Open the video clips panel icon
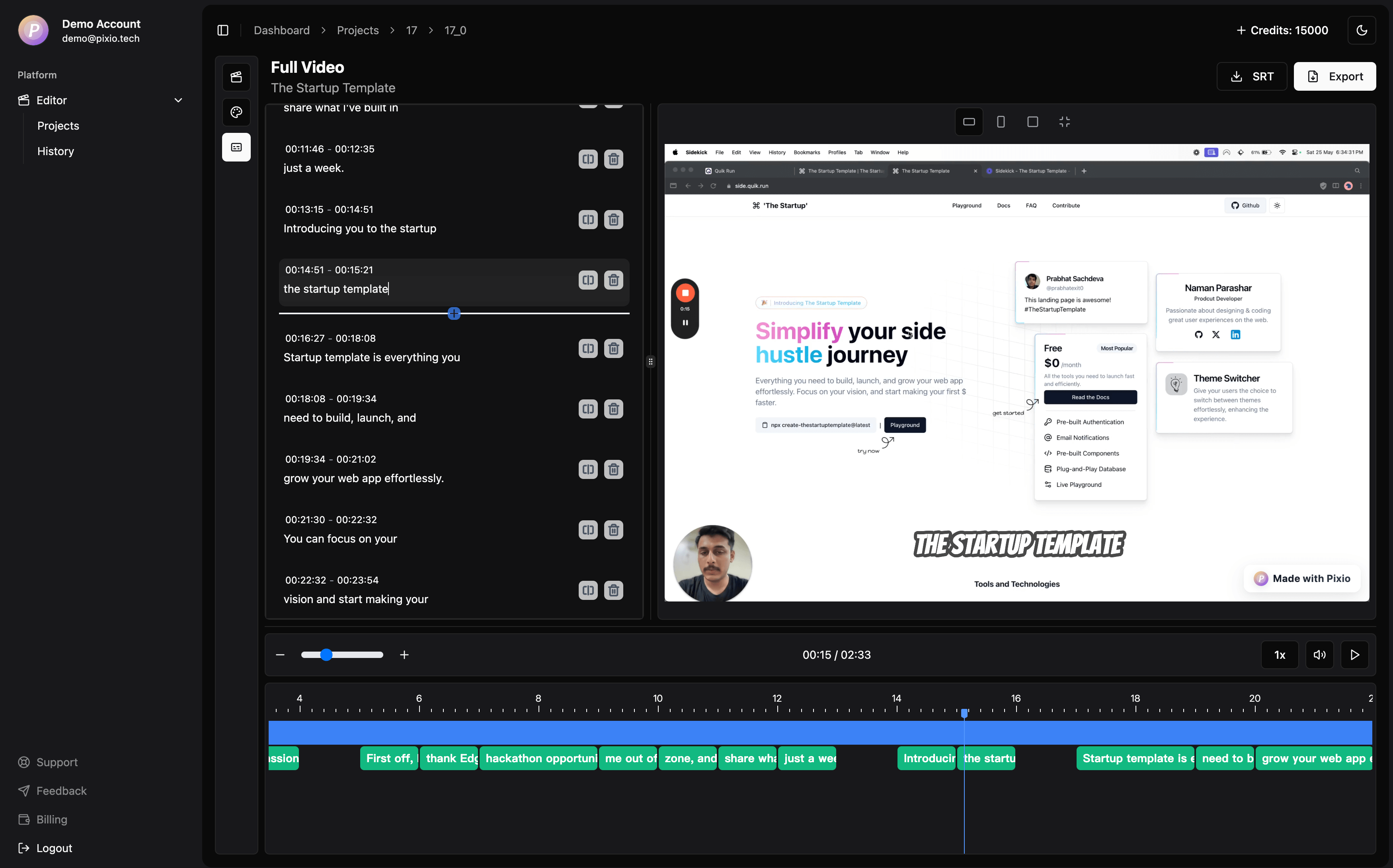Image resolution: width=1393 pixels, height=868 pixels. (236, 77)
